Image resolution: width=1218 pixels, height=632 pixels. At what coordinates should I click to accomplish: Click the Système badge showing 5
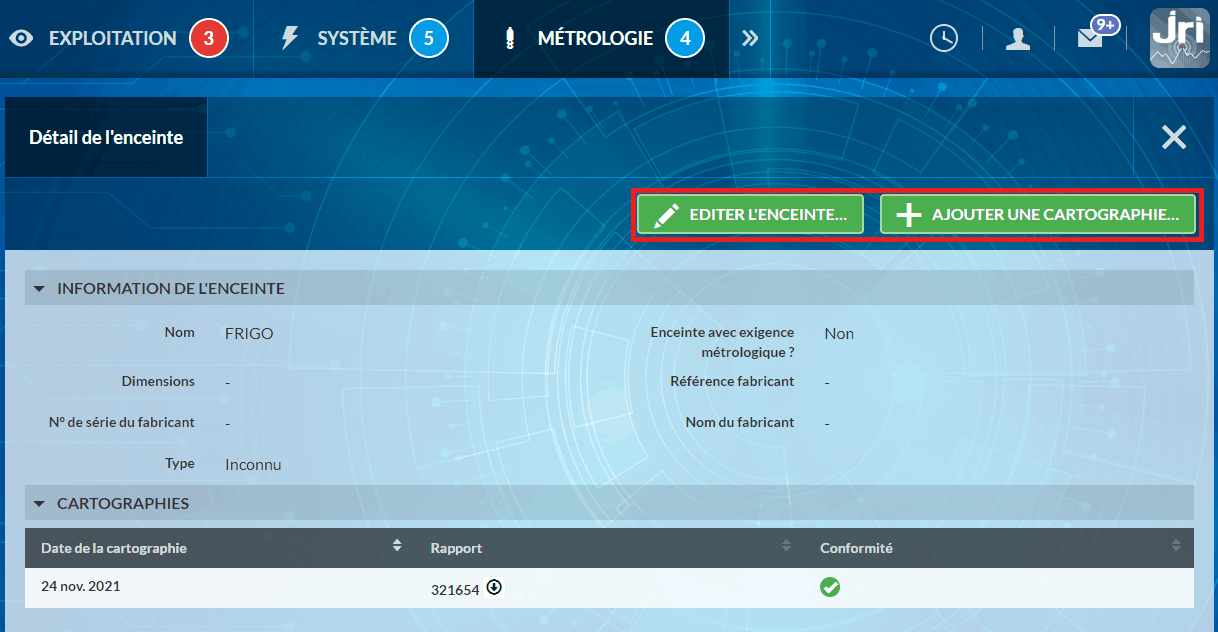click(x=429, y=39)
